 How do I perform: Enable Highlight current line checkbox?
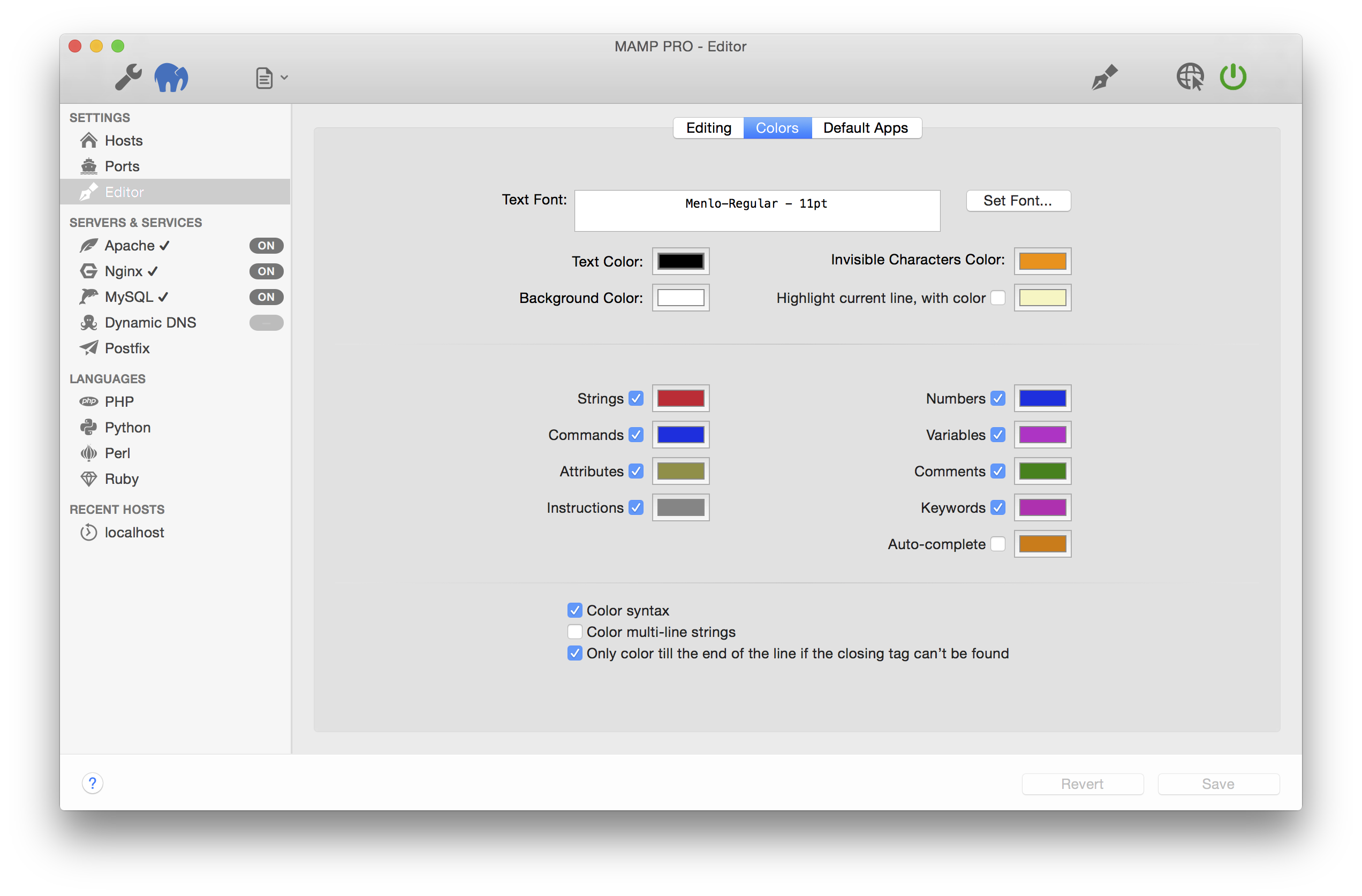pyautogui.click(x=998, y=298)
